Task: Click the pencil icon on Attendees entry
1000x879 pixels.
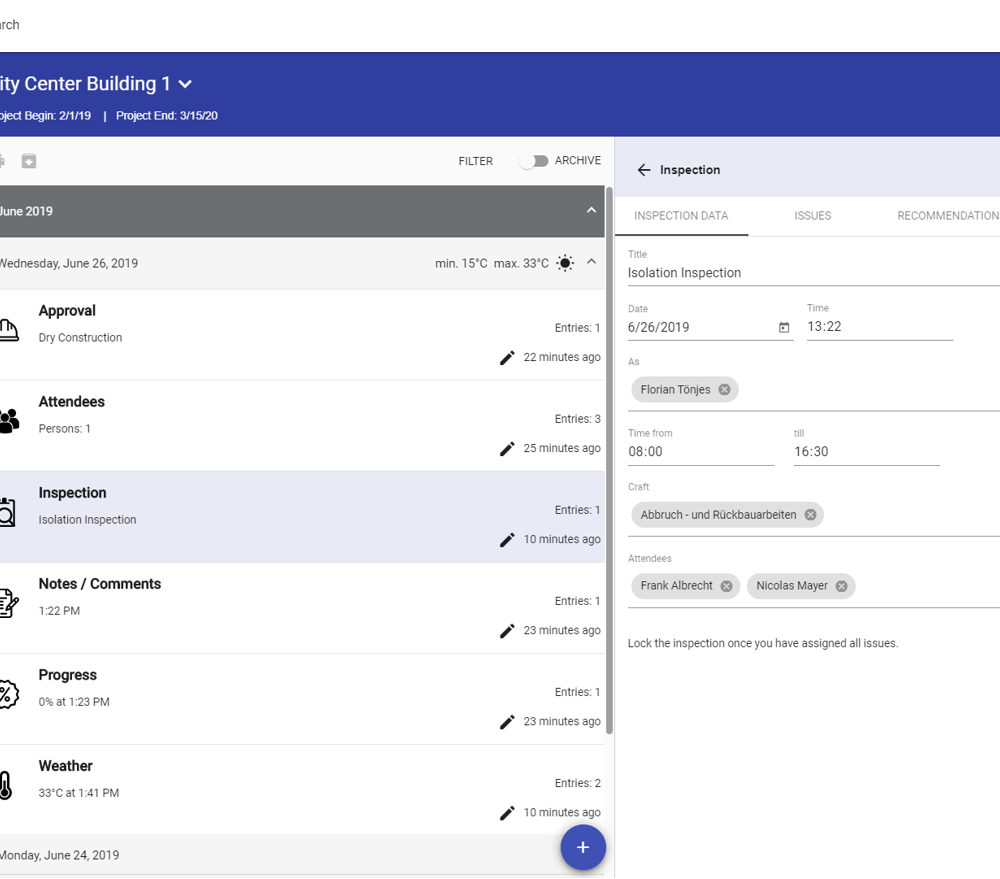Action: (x=507, y=449)
